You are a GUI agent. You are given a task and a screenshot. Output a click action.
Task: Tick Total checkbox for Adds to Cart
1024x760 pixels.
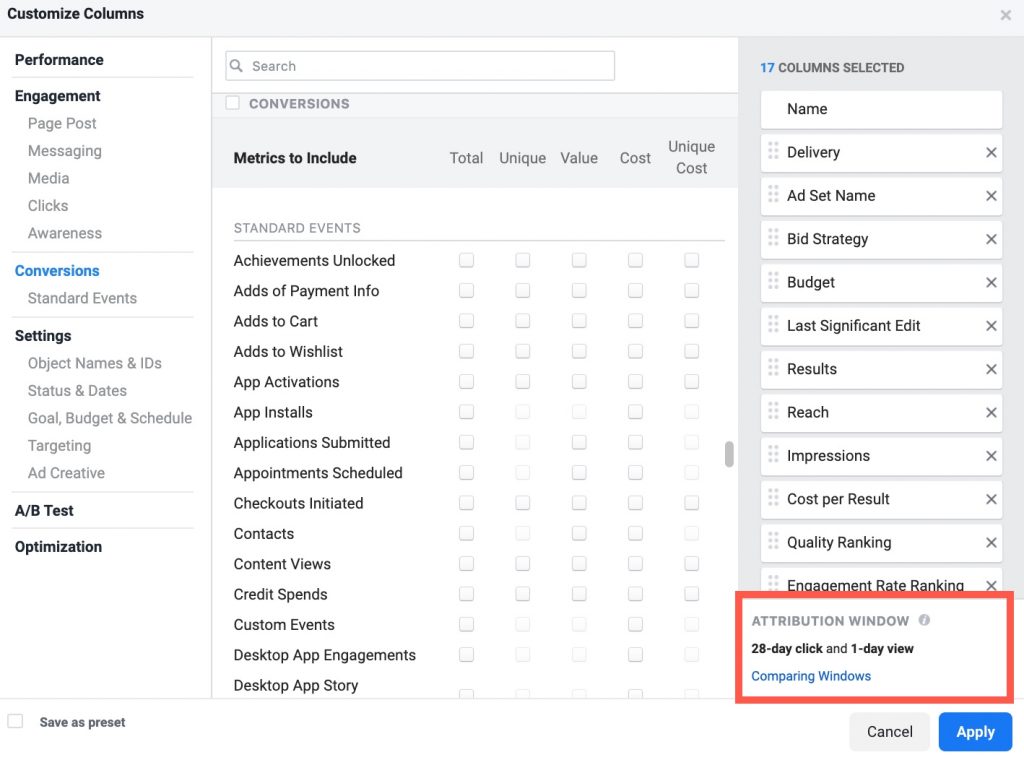(466, 321)
